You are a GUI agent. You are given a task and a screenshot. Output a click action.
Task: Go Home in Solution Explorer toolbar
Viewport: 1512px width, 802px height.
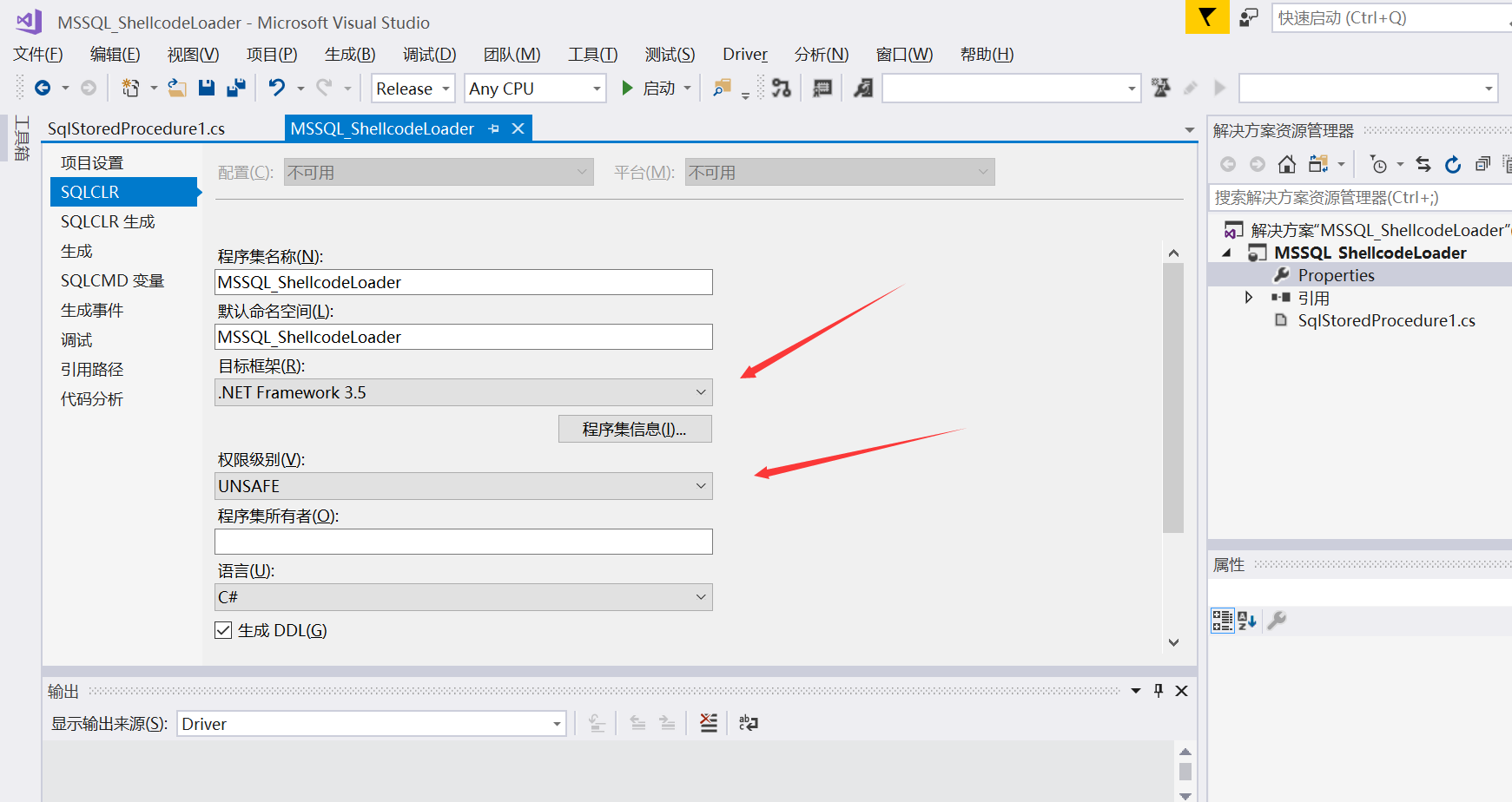tap(1287, 164)
